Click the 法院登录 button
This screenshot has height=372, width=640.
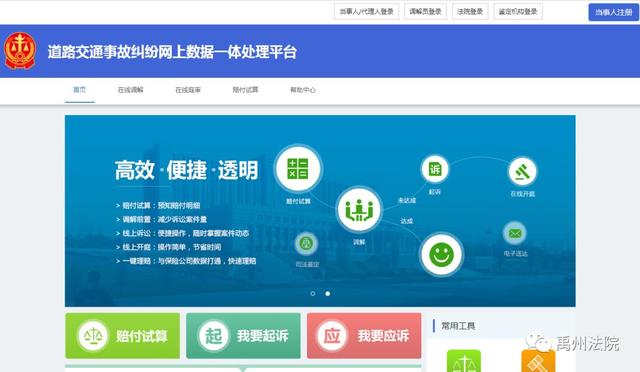pos(470,12)
